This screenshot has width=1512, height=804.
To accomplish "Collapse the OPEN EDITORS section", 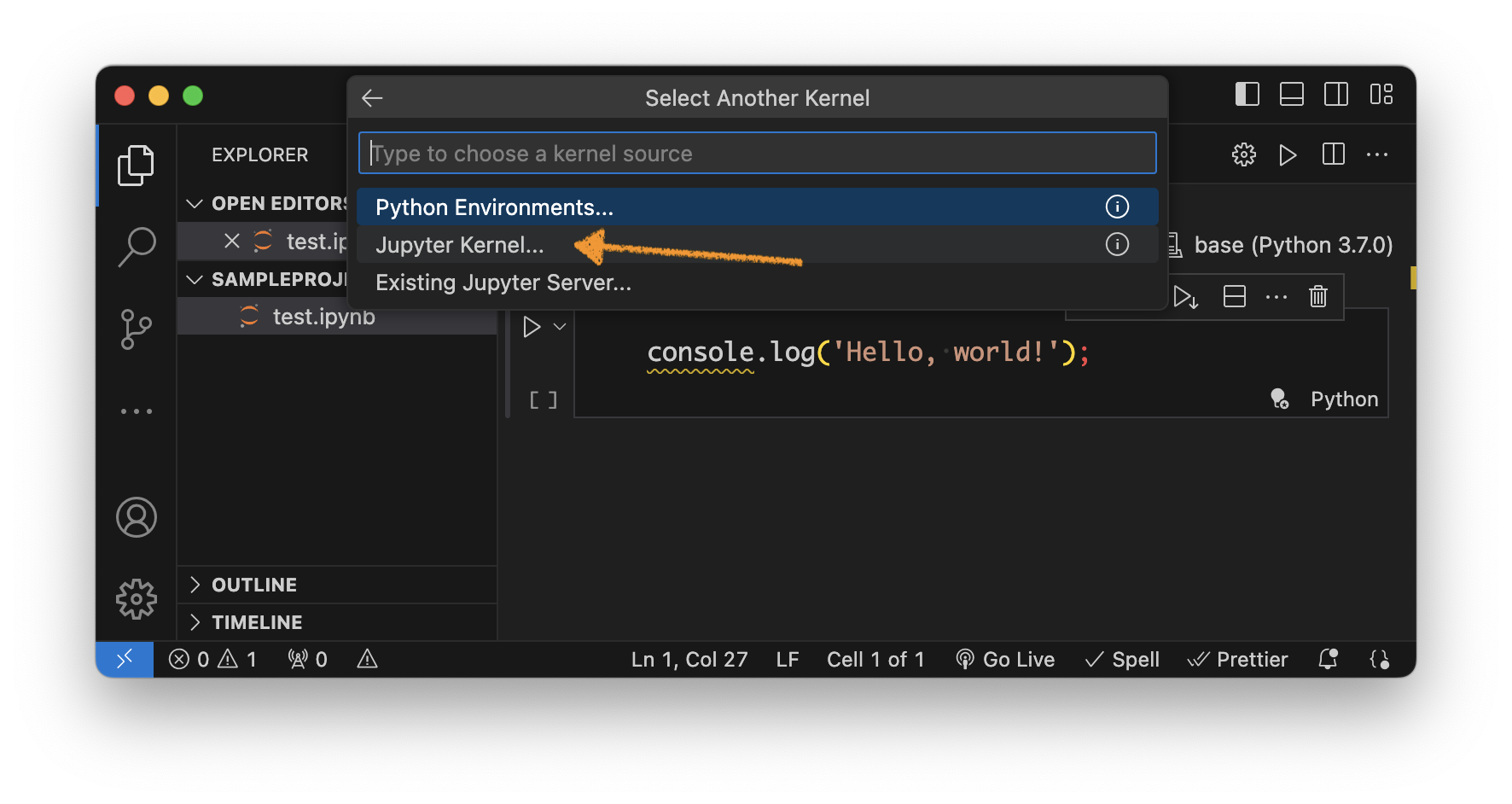I will click(195, 203).
